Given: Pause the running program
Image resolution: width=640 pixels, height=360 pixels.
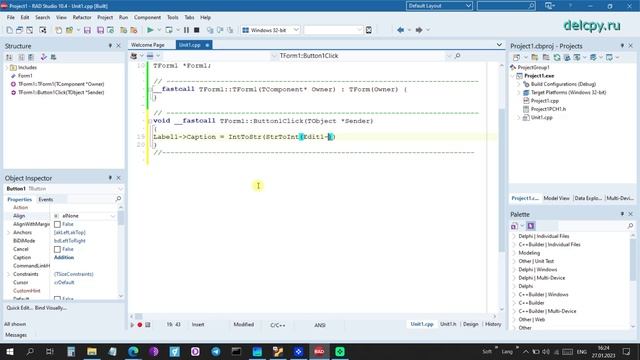Looking at the screenshot, I should (186, 30).
